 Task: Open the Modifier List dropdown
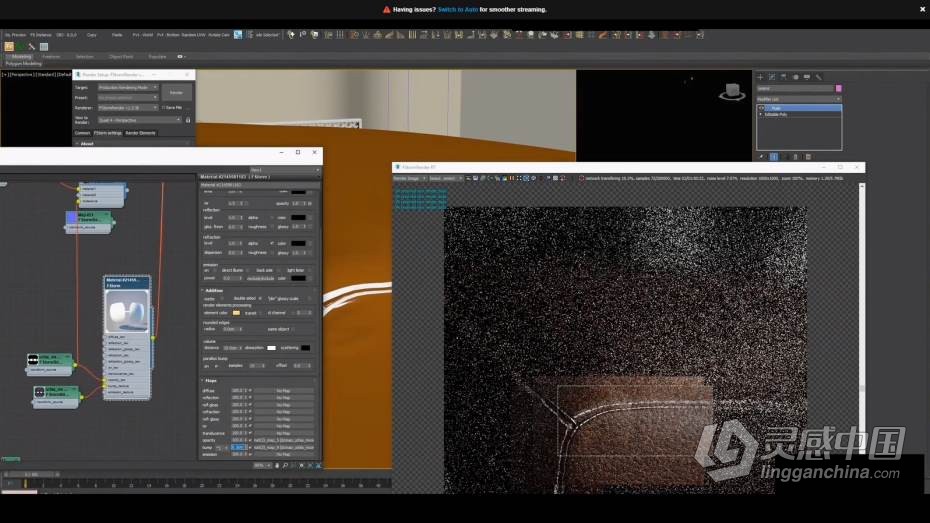[x=799, y=99]
